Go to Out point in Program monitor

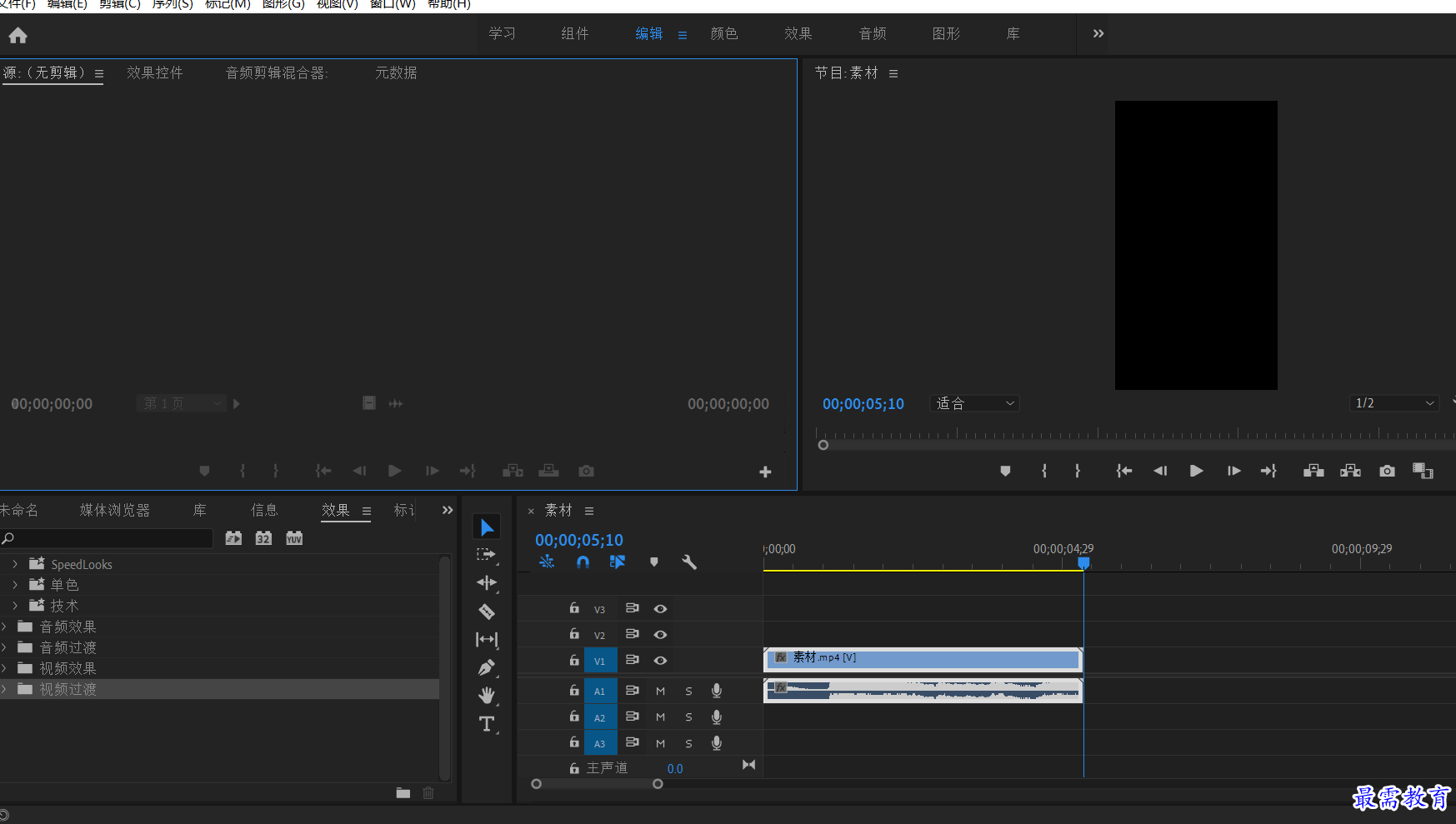[1268, 471]
